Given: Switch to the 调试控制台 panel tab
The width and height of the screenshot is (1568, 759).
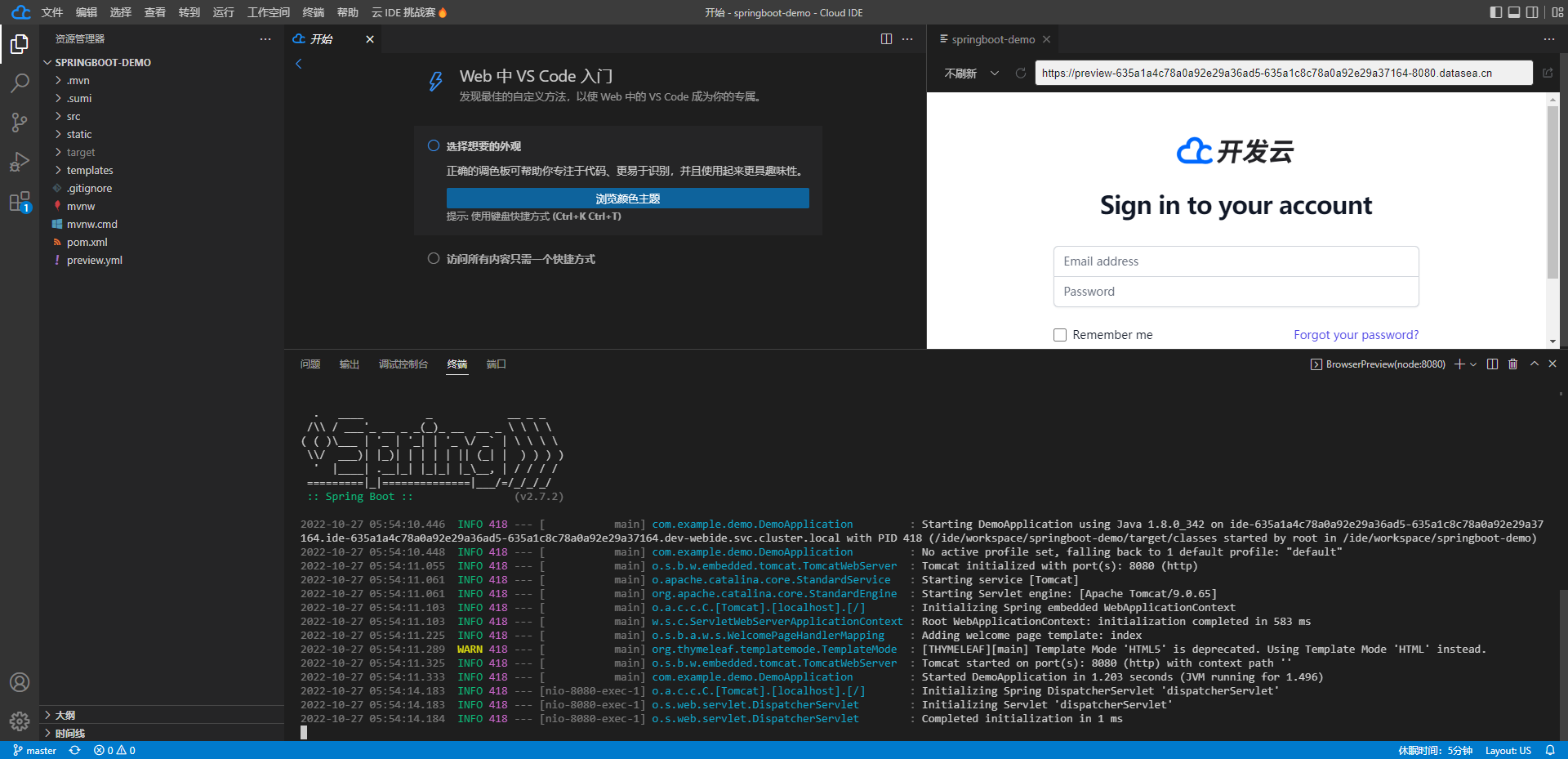Looking at the screenshot, I should [403, 364].
